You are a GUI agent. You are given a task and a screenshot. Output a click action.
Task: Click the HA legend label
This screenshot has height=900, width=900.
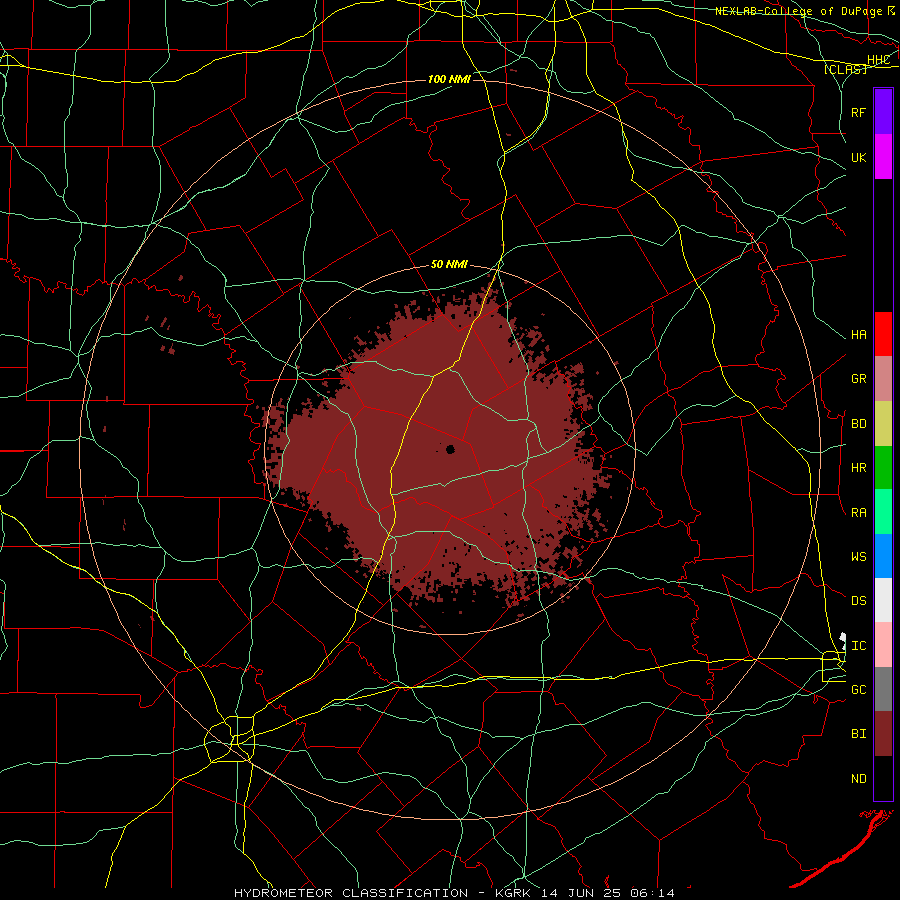[859, 335]
